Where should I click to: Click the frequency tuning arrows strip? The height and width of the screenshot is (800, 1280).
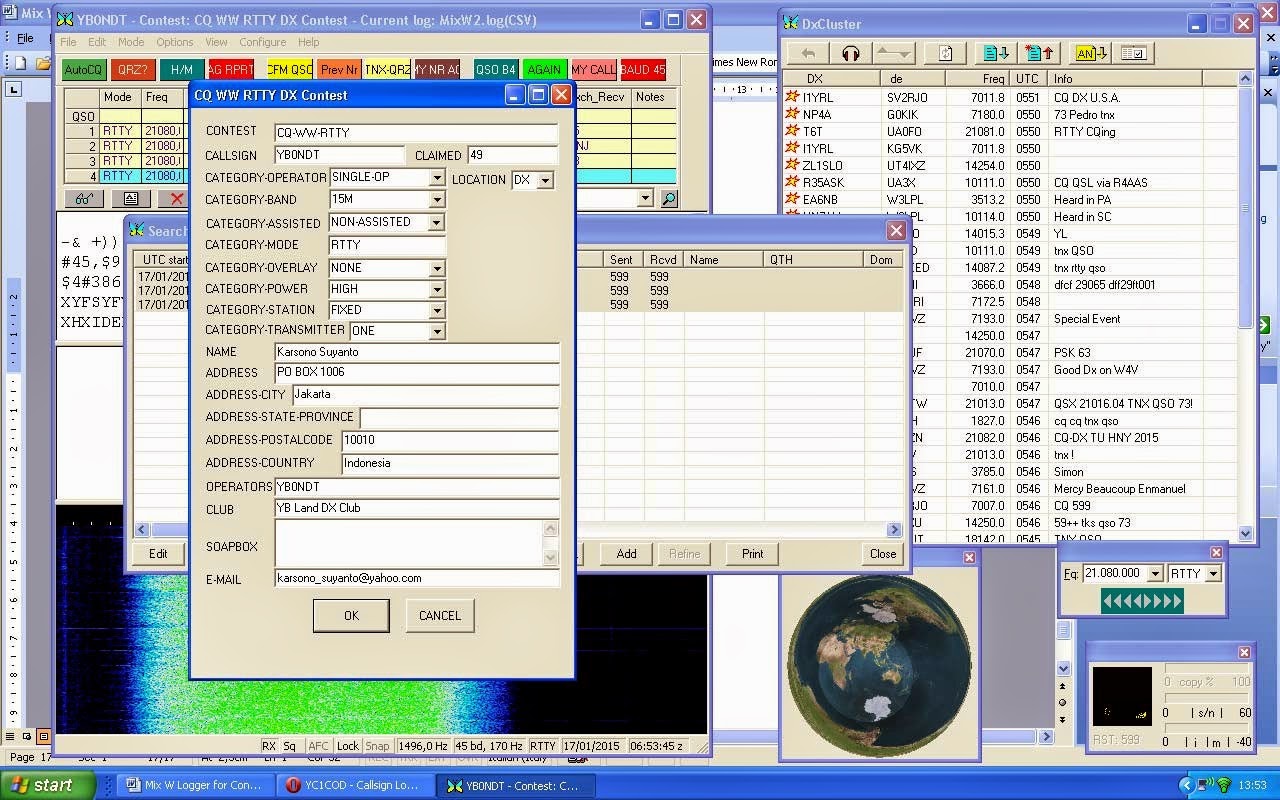pyautogui.click(x=1142, y=601)
